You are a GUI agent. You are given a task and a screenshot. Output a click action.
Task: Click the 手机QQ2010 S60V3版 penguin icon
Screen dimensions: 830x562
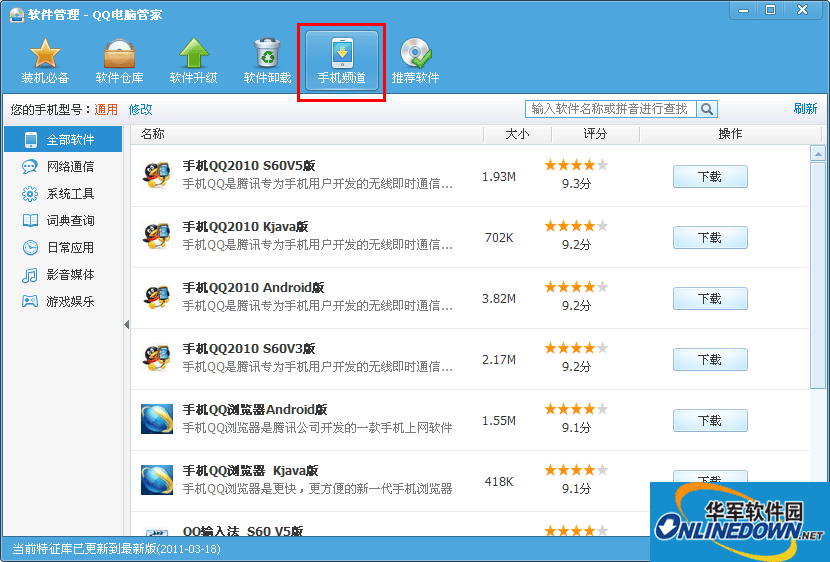point(157,358)
